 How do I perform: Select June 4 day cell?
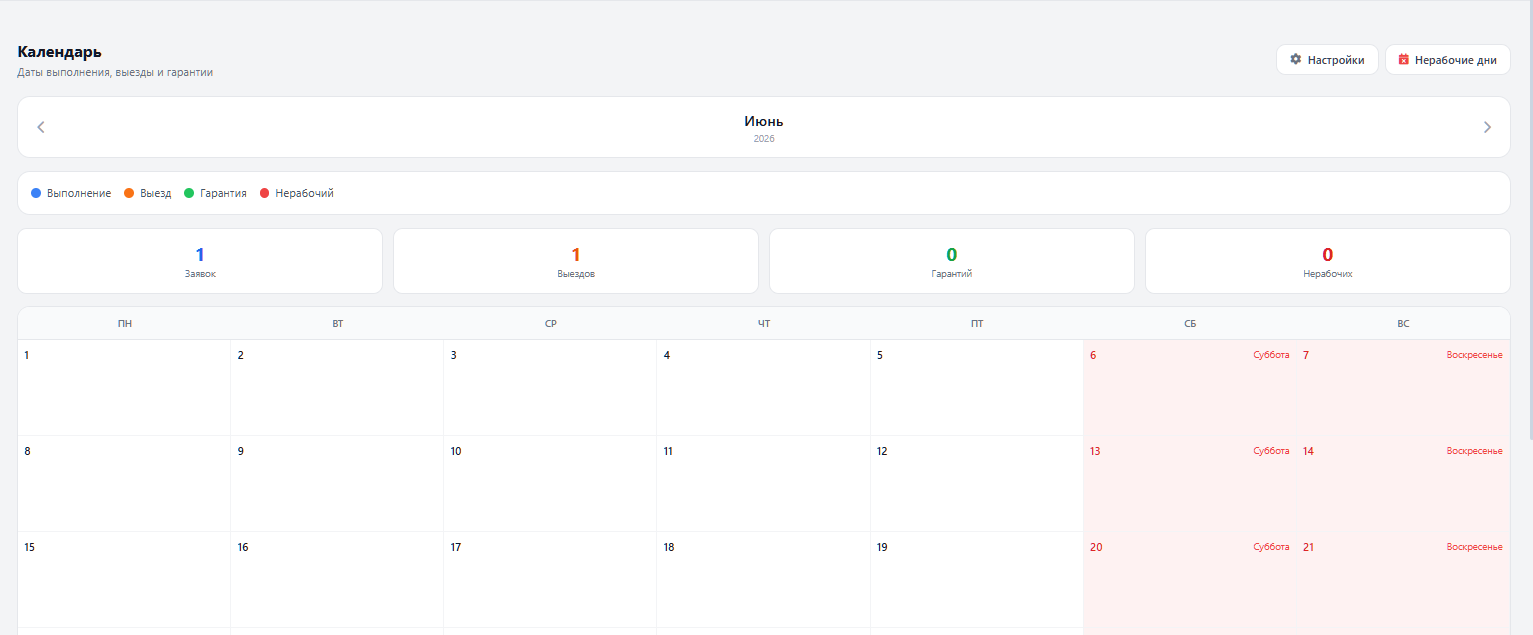764,388
